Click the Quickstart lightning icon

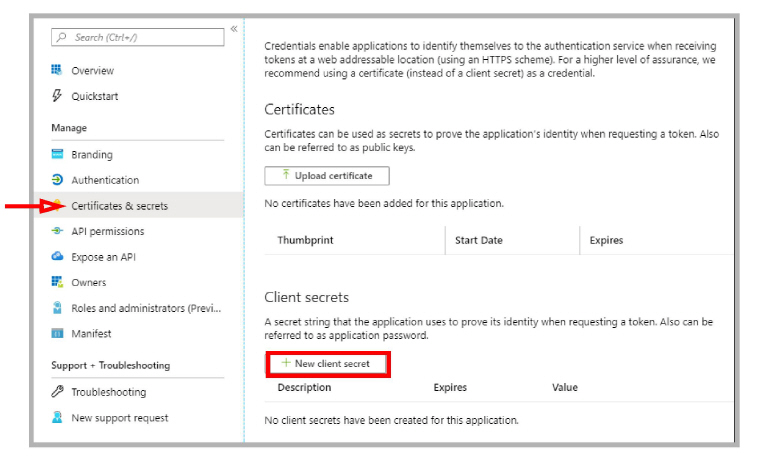(57, 96)
